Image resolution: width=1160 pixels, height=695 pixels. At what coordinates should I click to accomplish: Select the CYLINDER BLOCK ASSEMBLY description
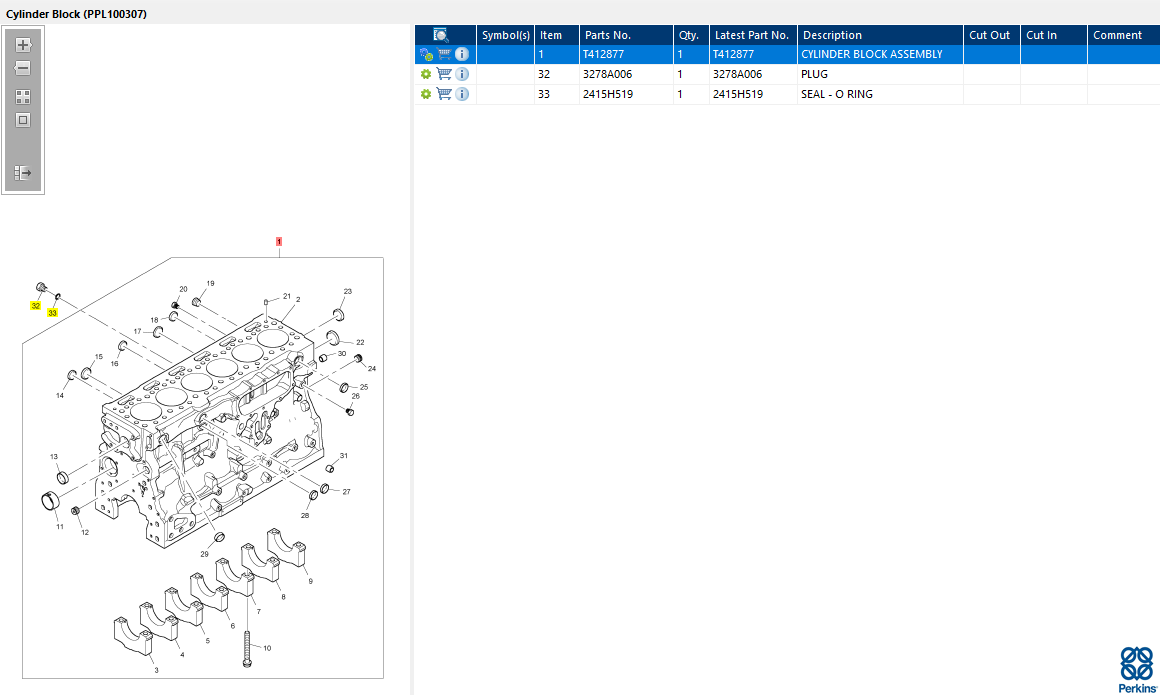(871, 54)
